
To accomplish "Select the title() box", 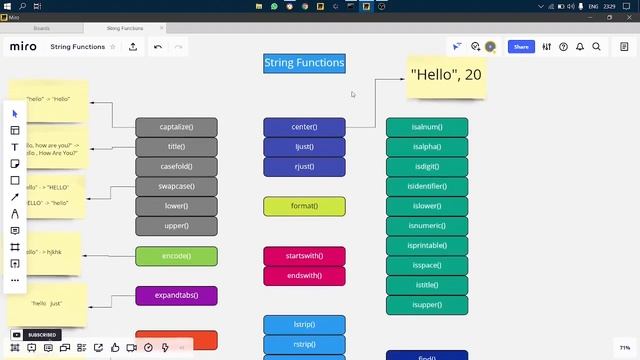I will click(x=176, y=147).
